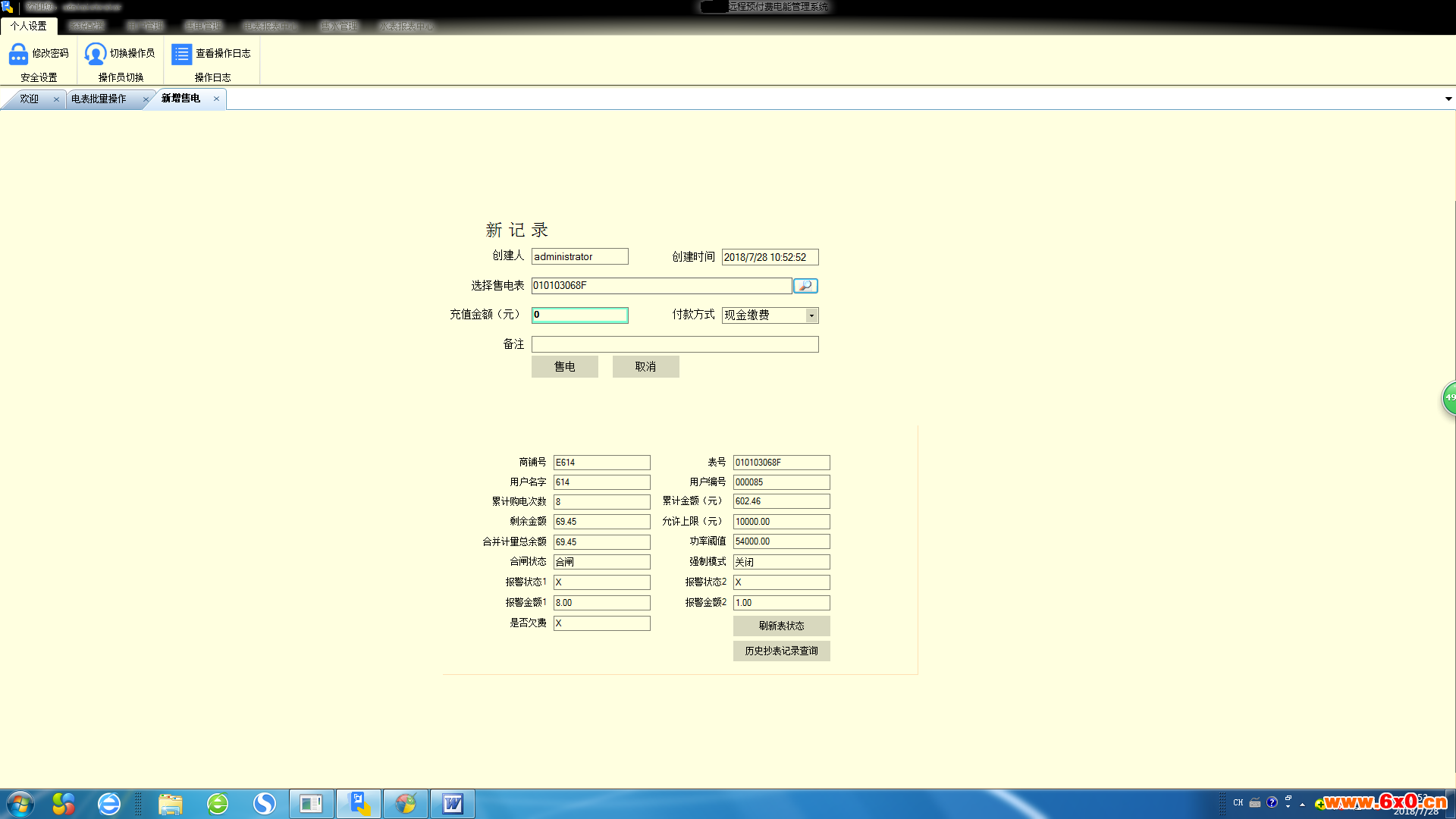Click the 剩余金额 69.45 field
The width and height of the screenshot is (1456, 819).
(602, 522)
